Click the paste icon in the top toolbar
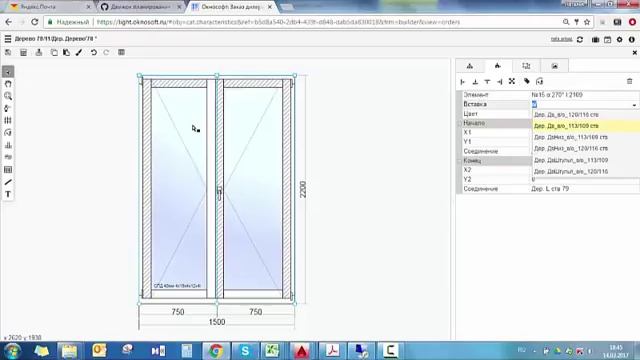The image size is (640, 360). click(66, 53)
